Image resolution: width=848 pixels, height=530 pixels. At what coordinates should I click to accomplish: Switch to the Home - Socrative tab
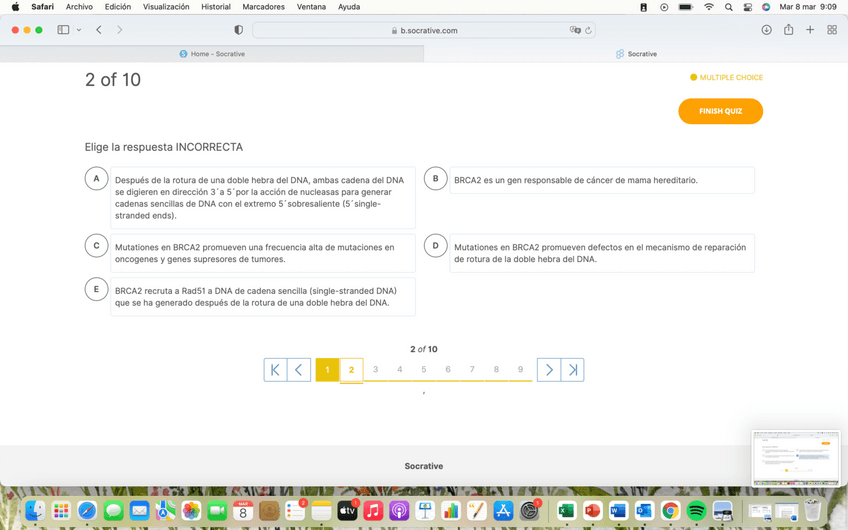coord(212,54)
